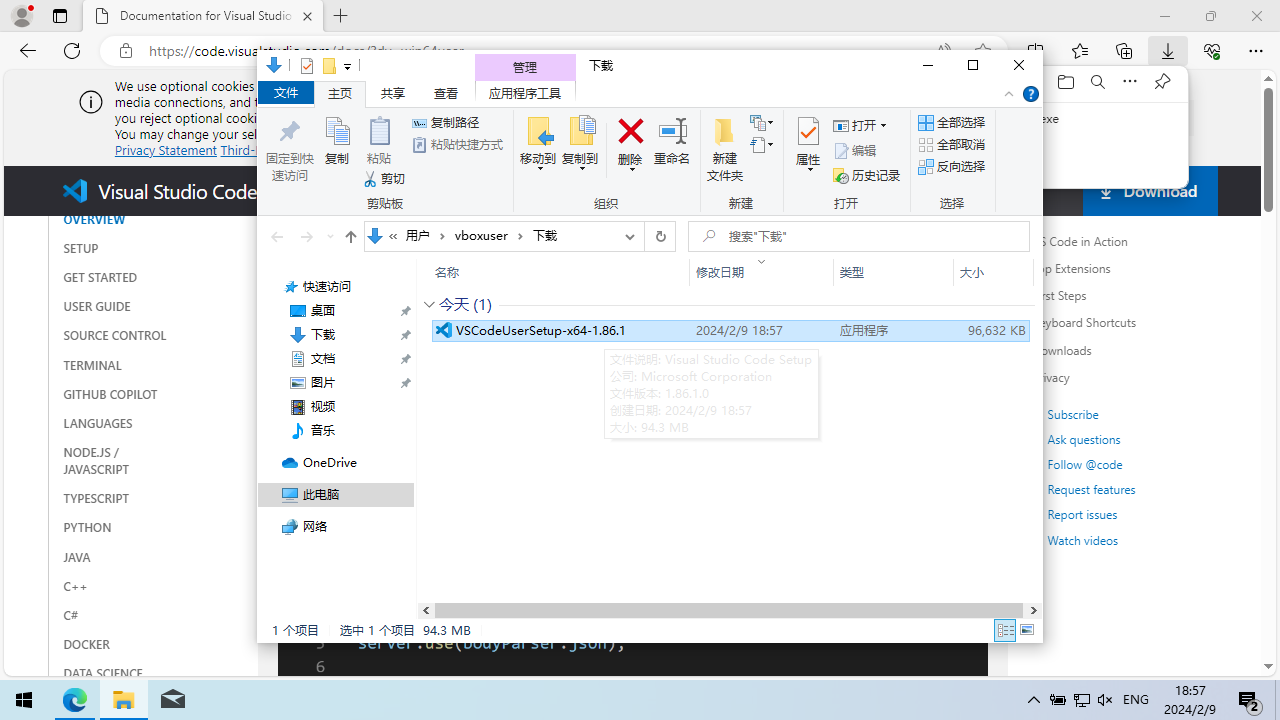Open the New item dropdown icon
Image resolution: width=1280 pixels, height=720 pixels.
(762, 122)
